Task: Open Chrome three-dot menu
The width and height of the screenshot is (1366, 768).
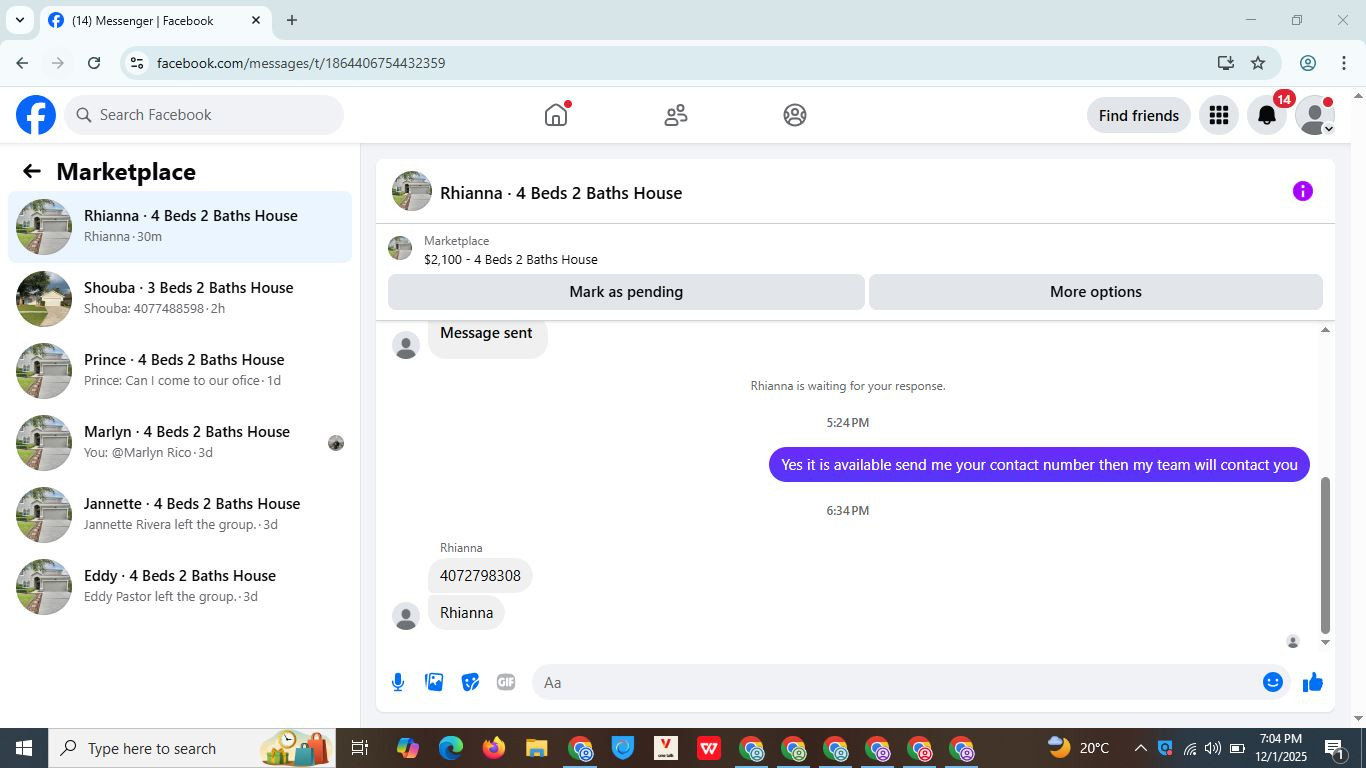Action: pos(1344,63)
